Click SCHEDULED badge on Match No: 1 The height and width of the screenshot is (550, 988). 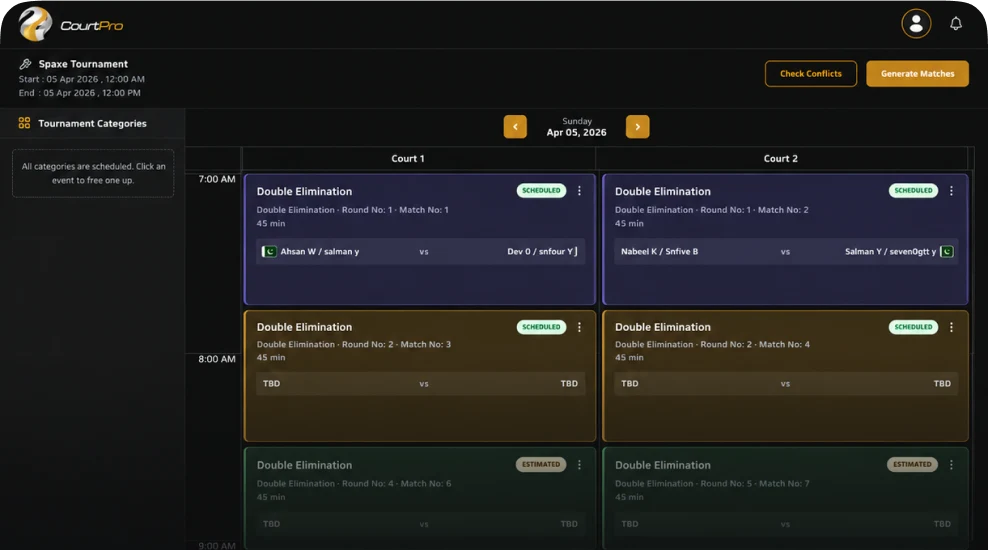[x=541, y=190]
